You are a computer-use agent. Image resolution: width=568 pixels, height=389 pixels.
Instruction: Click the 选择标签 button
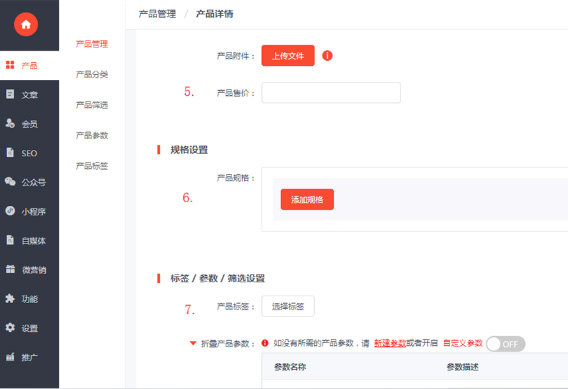(288, 306)
